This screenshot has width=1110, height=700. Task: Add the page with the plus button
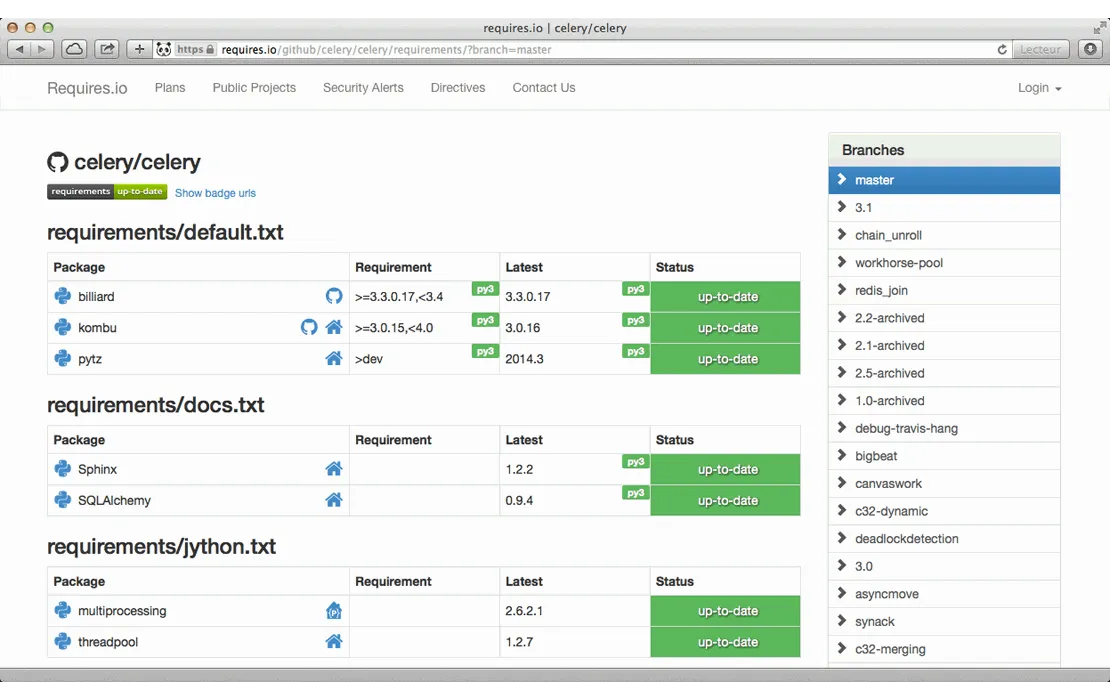pyautogui.click(x=139, y=49)
